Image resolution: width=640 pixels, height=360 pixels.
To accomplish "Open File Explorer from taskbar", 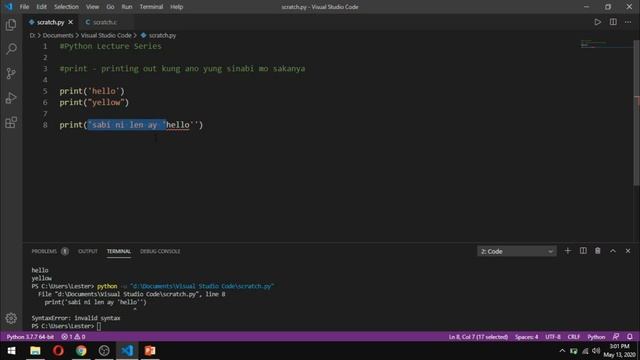I will [x=35, y=351].
